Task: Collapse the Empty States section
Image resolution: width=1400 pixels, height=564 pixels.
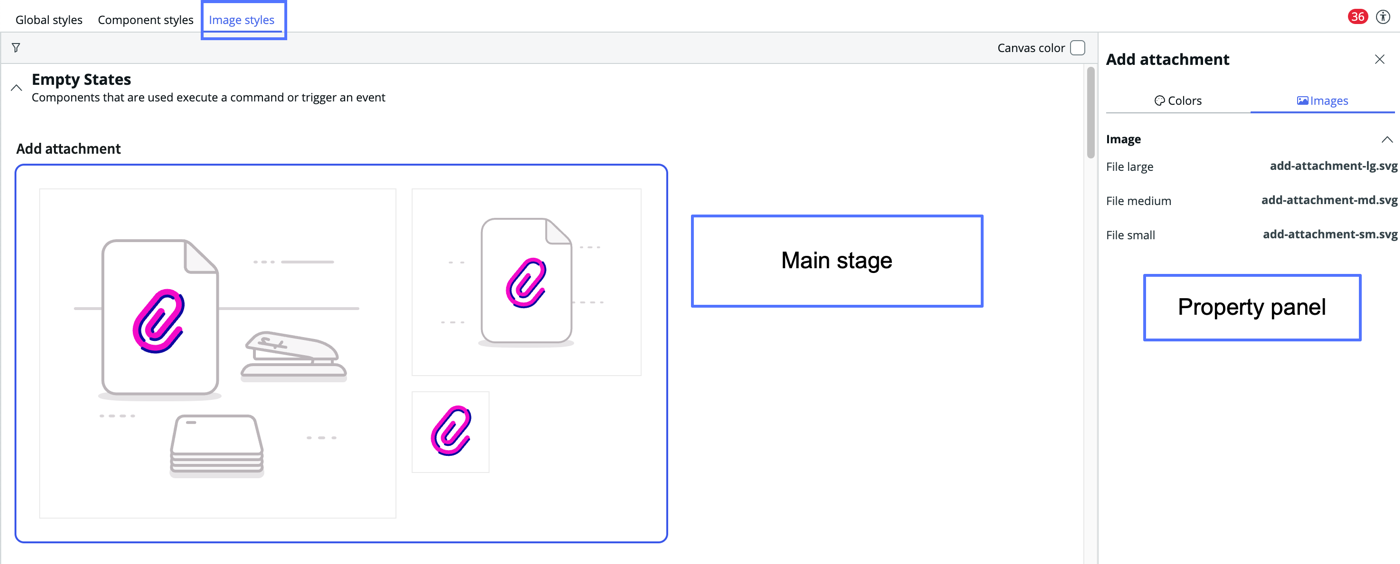Action: tap(16, 88)
